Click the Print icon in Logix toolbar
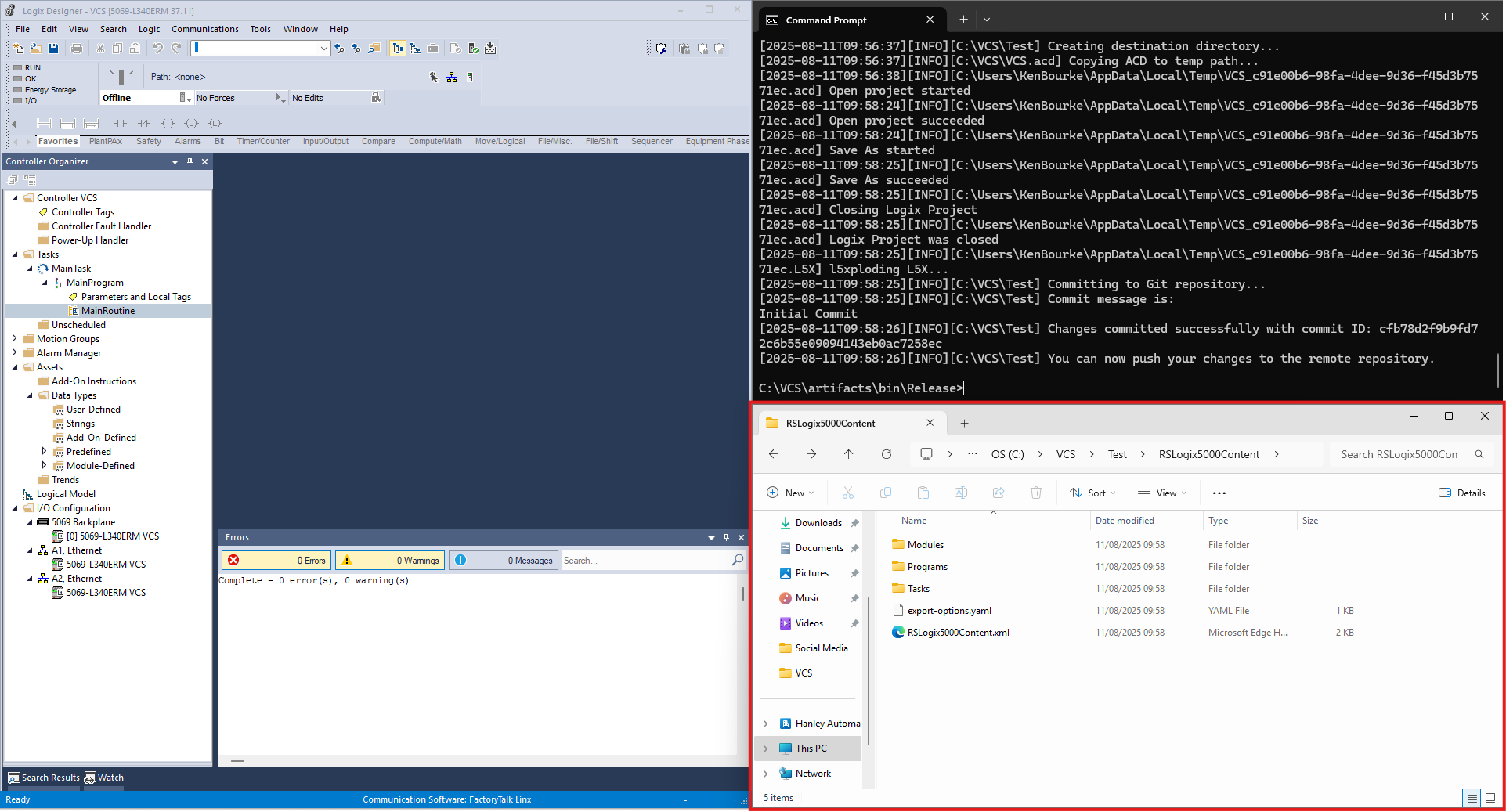The width and height of the screenshot is (1506, 812). [x=77, y=49]
